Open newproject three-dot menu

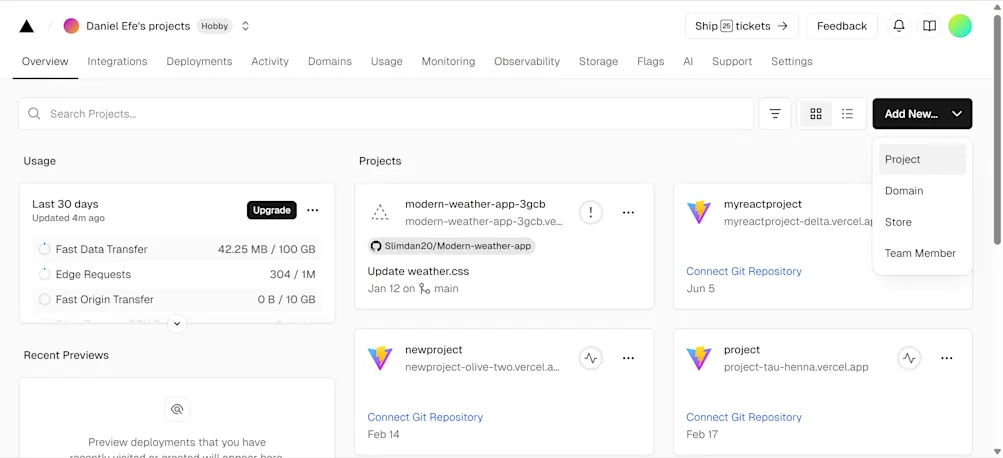pos(628,358)
